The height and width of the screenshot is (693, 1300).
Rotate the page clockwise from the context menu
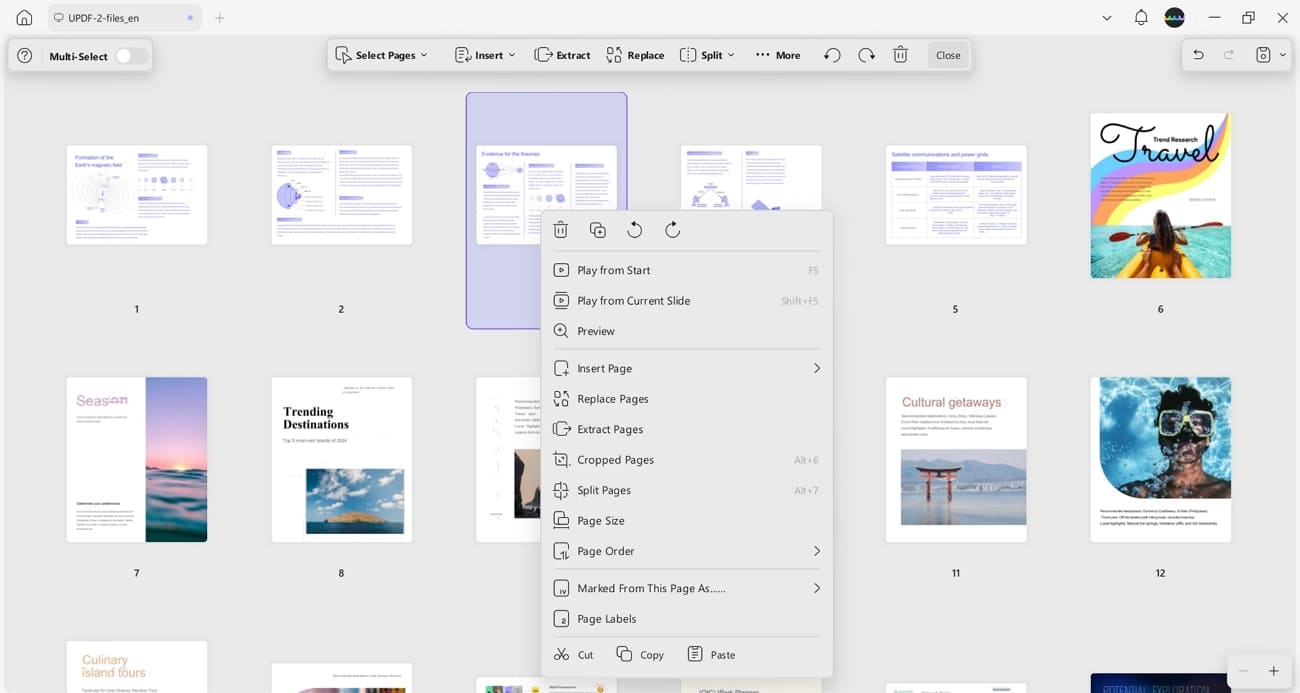point(672,229)
